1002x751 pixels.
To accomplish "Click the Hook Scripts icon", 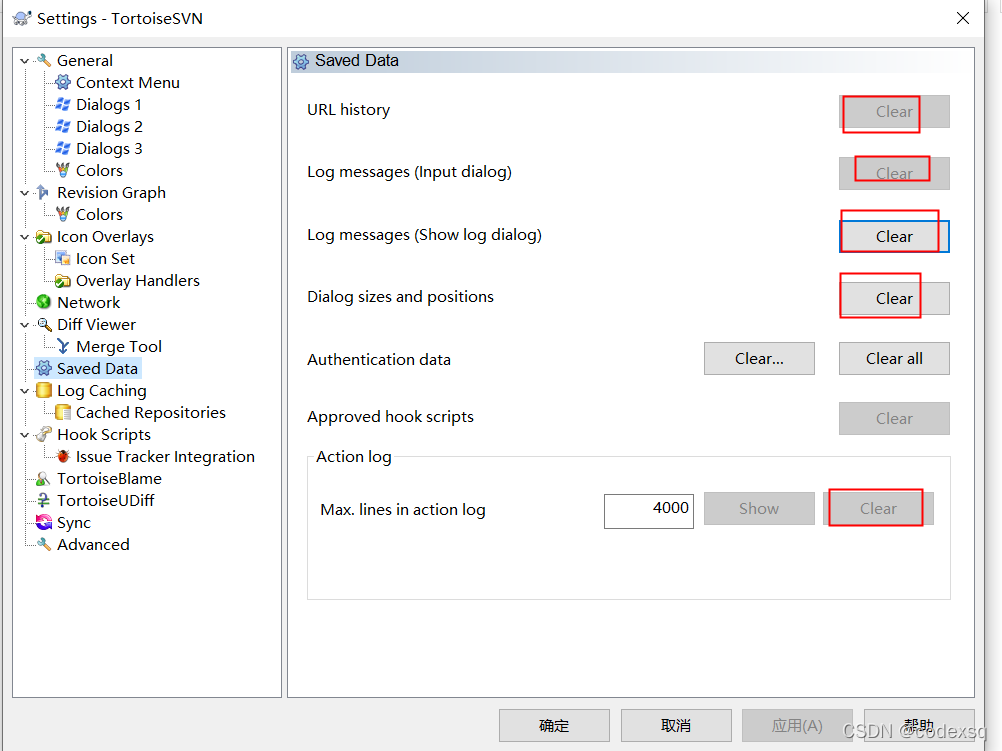I will coord(43,435).
